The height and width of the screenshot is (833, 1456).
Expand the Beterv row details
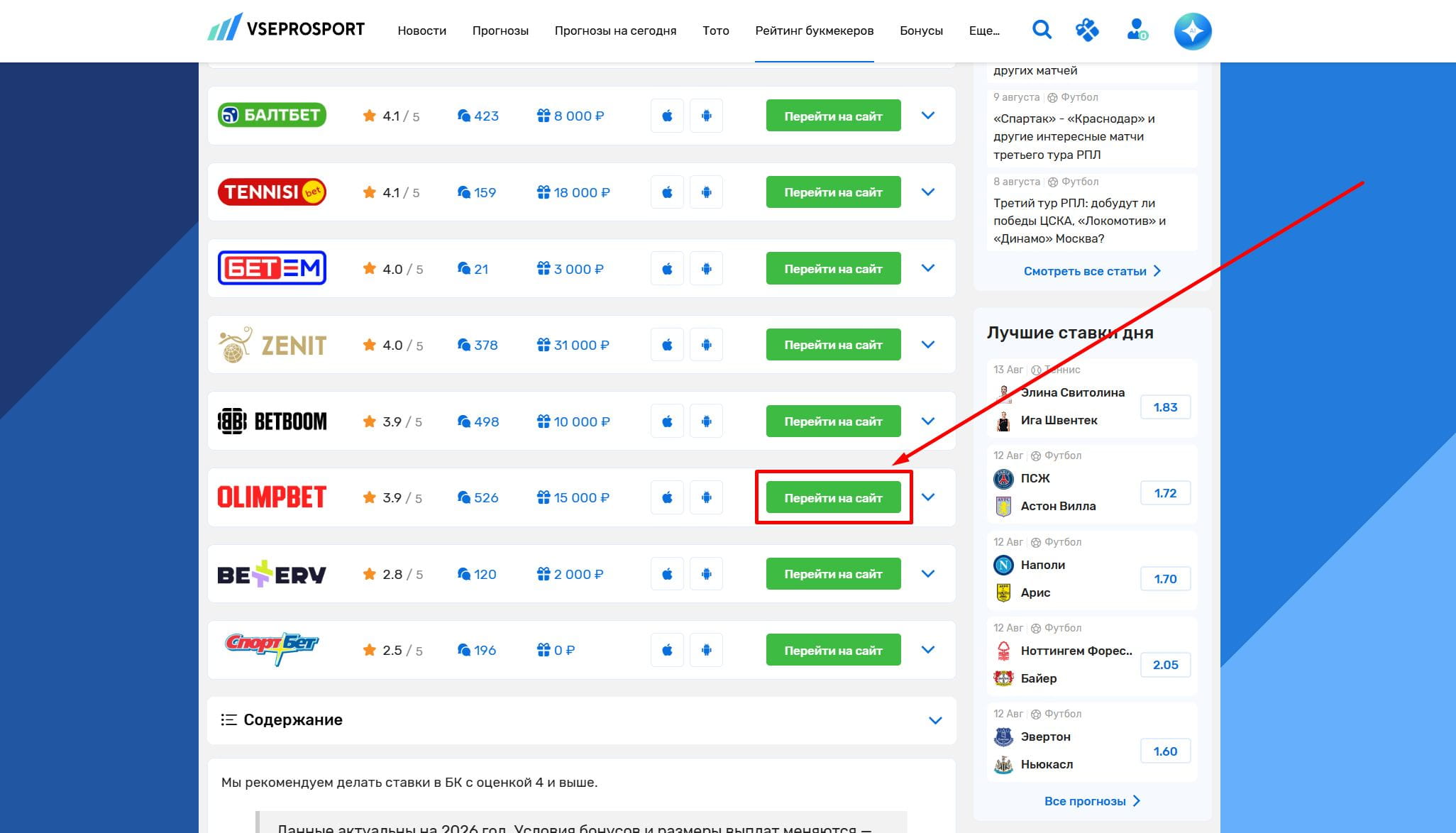(928, 574)
